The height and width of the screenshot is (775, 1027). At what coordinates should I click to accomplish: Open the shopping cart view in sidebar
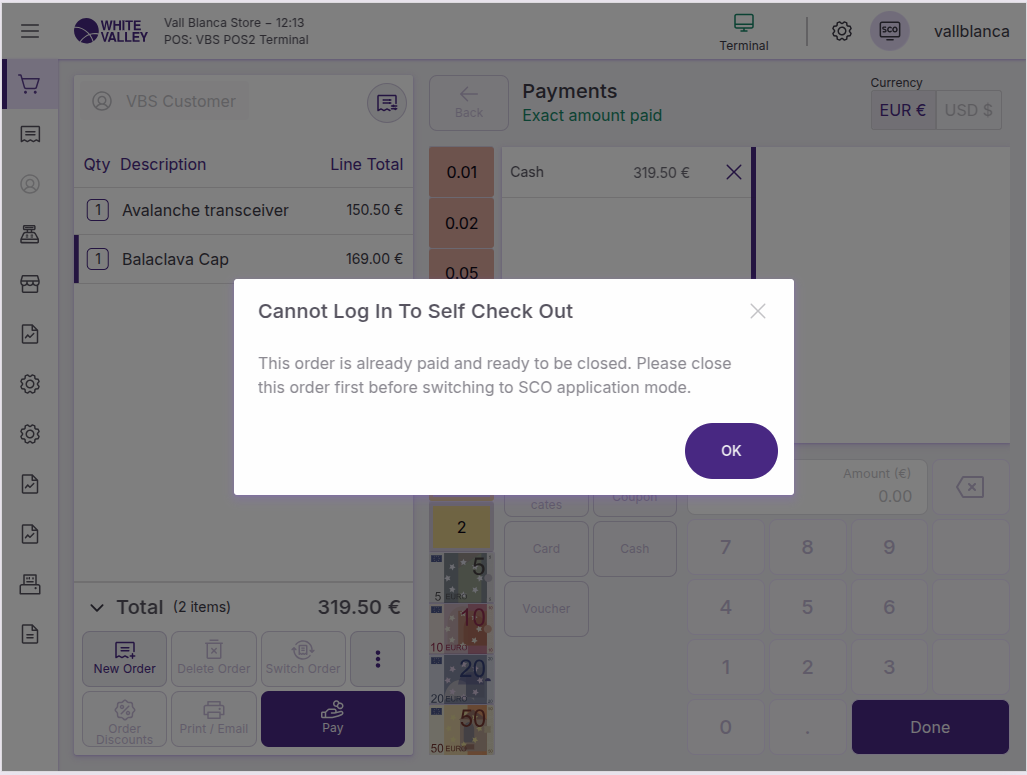30,85
